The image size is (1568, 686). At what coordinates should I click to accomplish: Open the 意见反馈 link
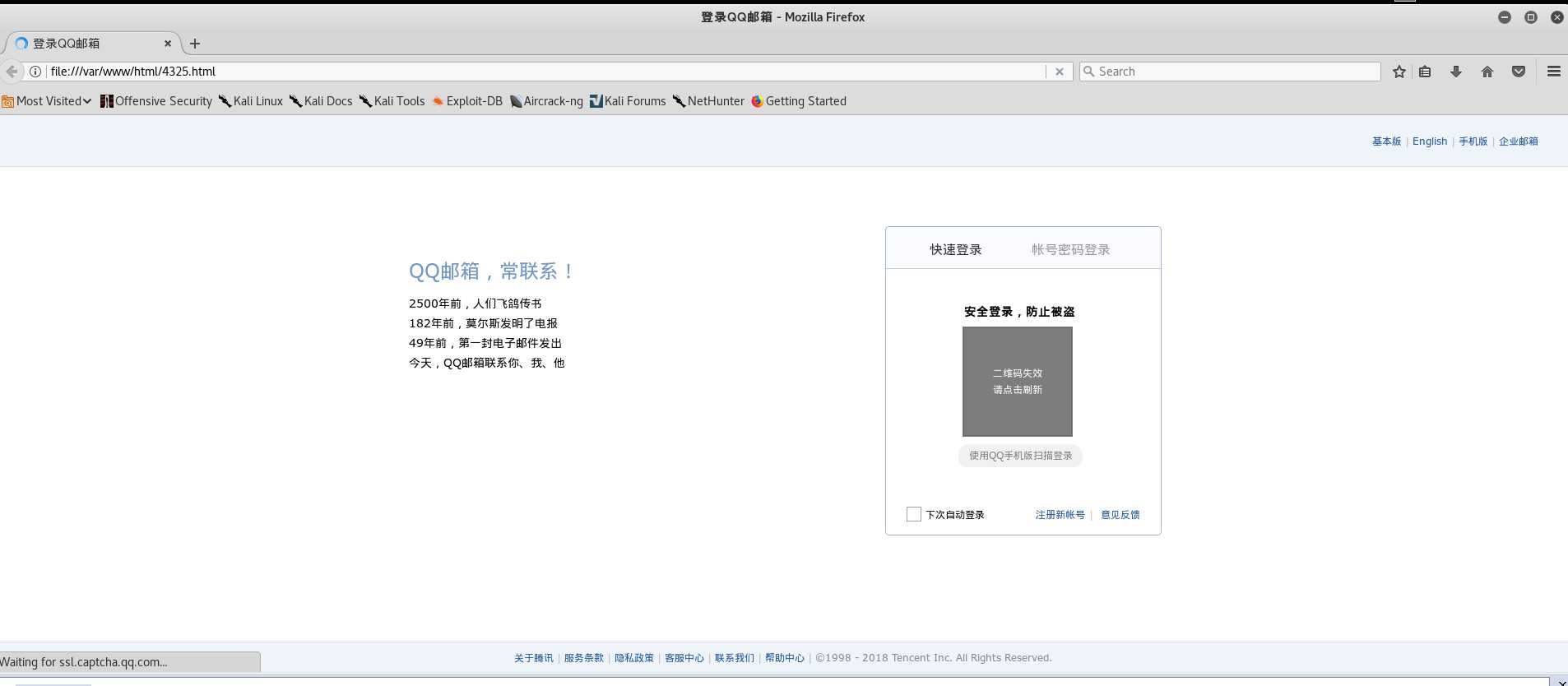[x=1120, y=515]
